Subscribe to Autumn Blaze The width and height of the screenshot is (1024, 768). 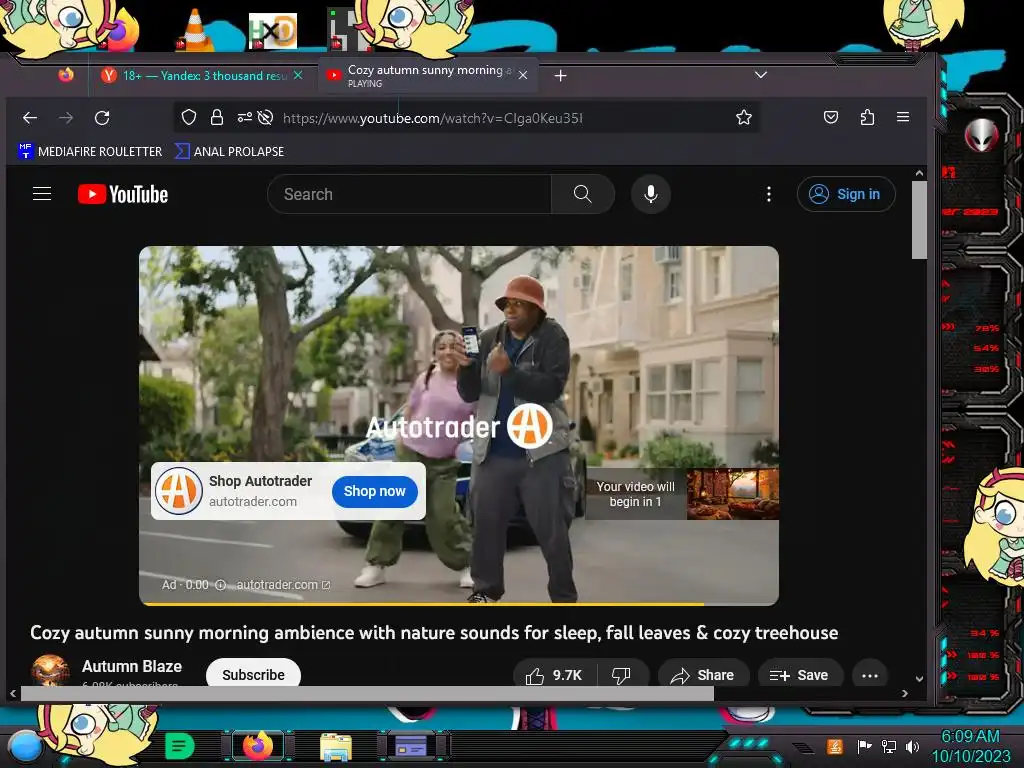click(253, 675)
